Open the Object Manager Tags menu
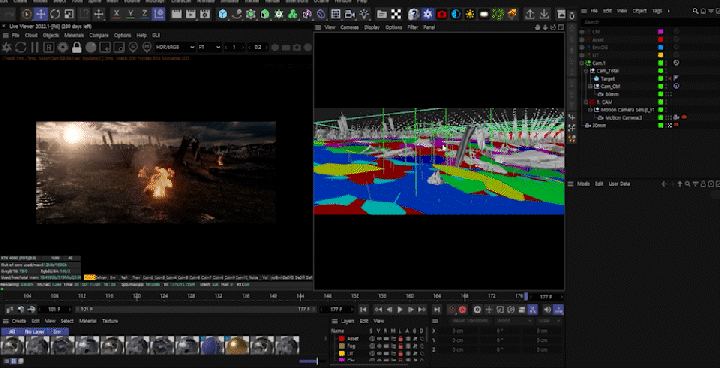720x368 pixels. (x=658, y=10)
